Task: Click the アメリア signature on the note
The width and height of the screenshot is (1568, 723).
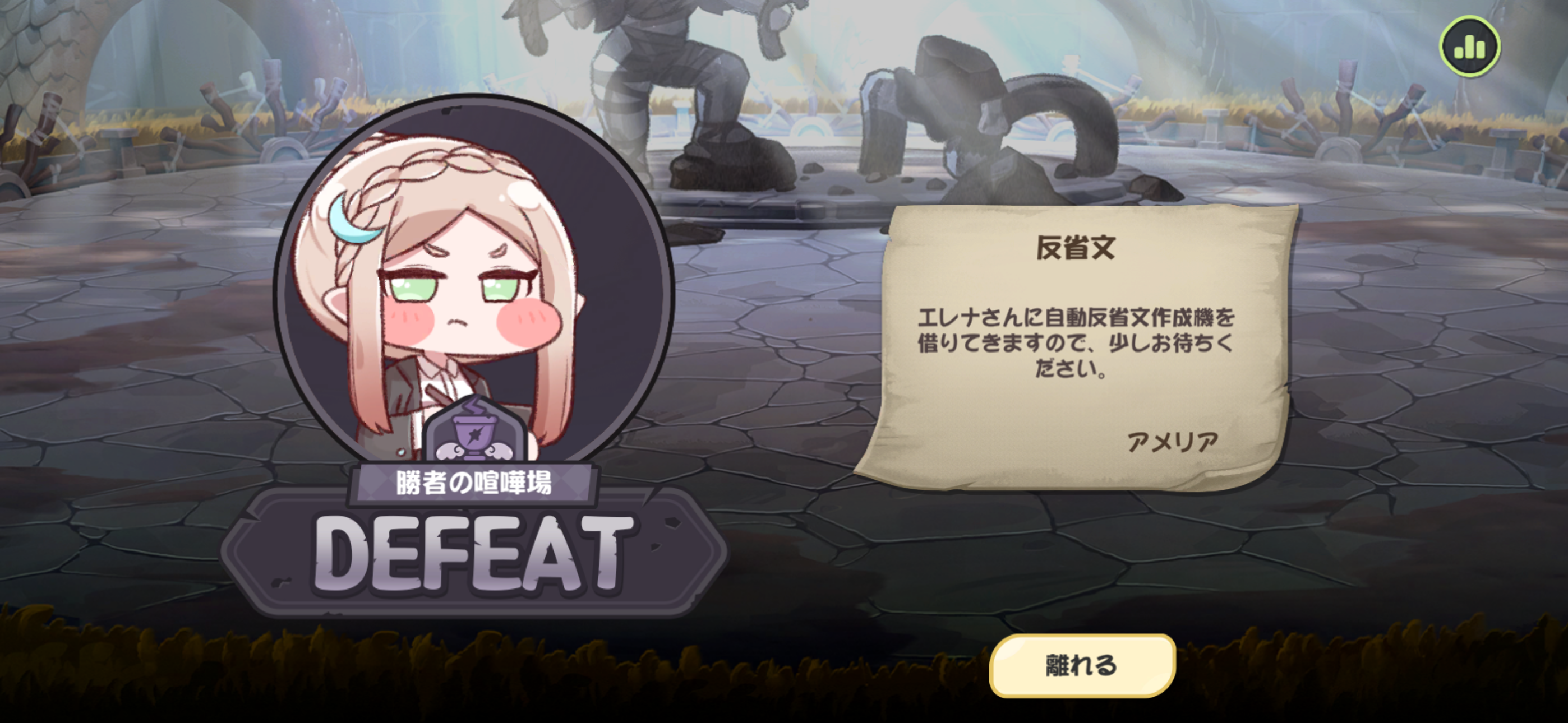Action: click(1172, 442)
